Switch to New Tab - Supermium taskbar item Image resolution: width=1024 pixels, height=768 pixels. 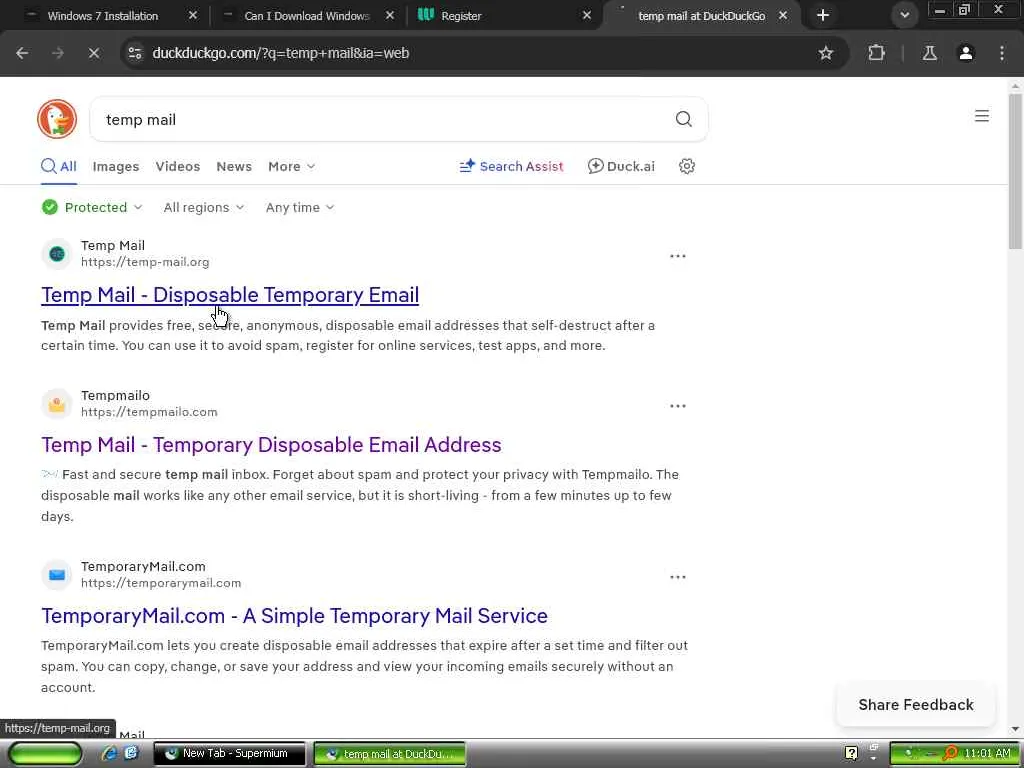coord(229,754)
